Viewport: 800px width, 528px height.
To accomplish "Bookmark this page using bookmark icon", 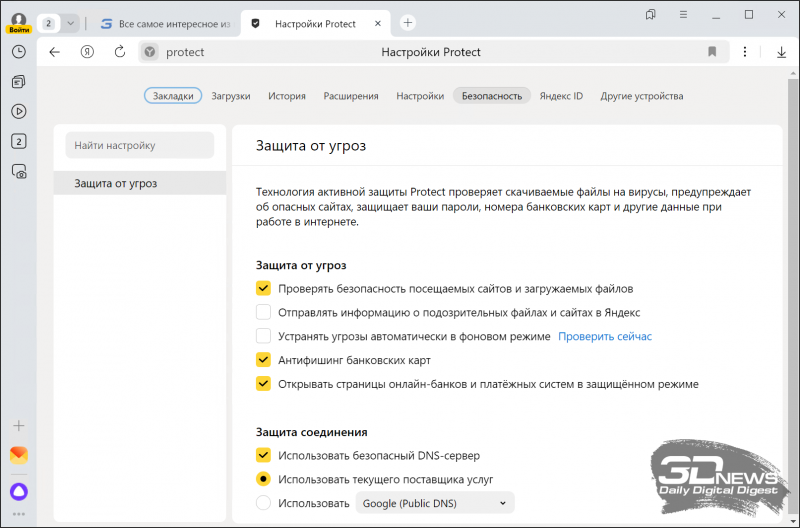I will pos(712,52).
